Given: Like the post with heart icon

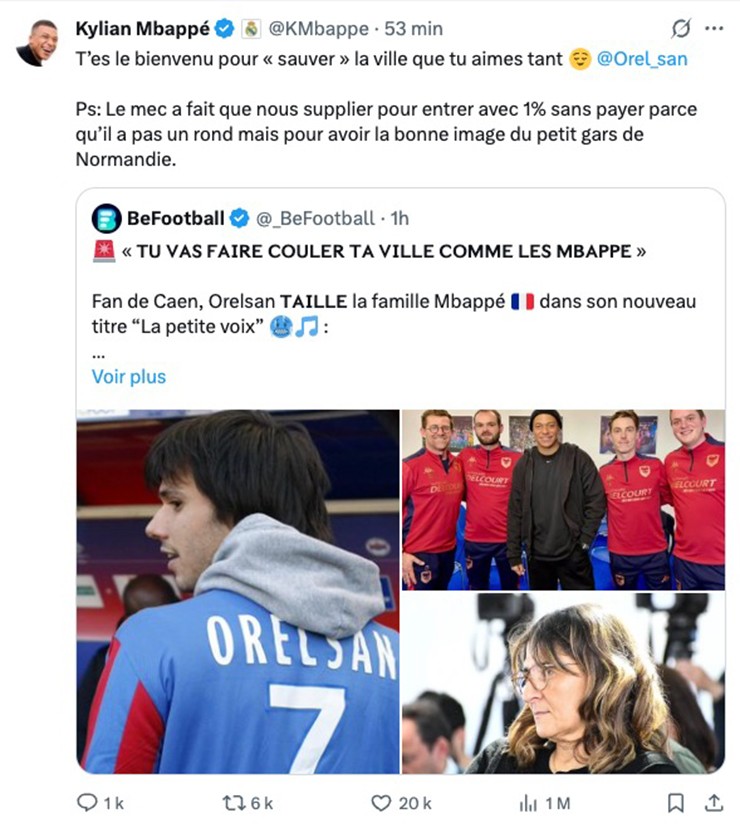Looking at the screenshot, I should pos(381,803).
